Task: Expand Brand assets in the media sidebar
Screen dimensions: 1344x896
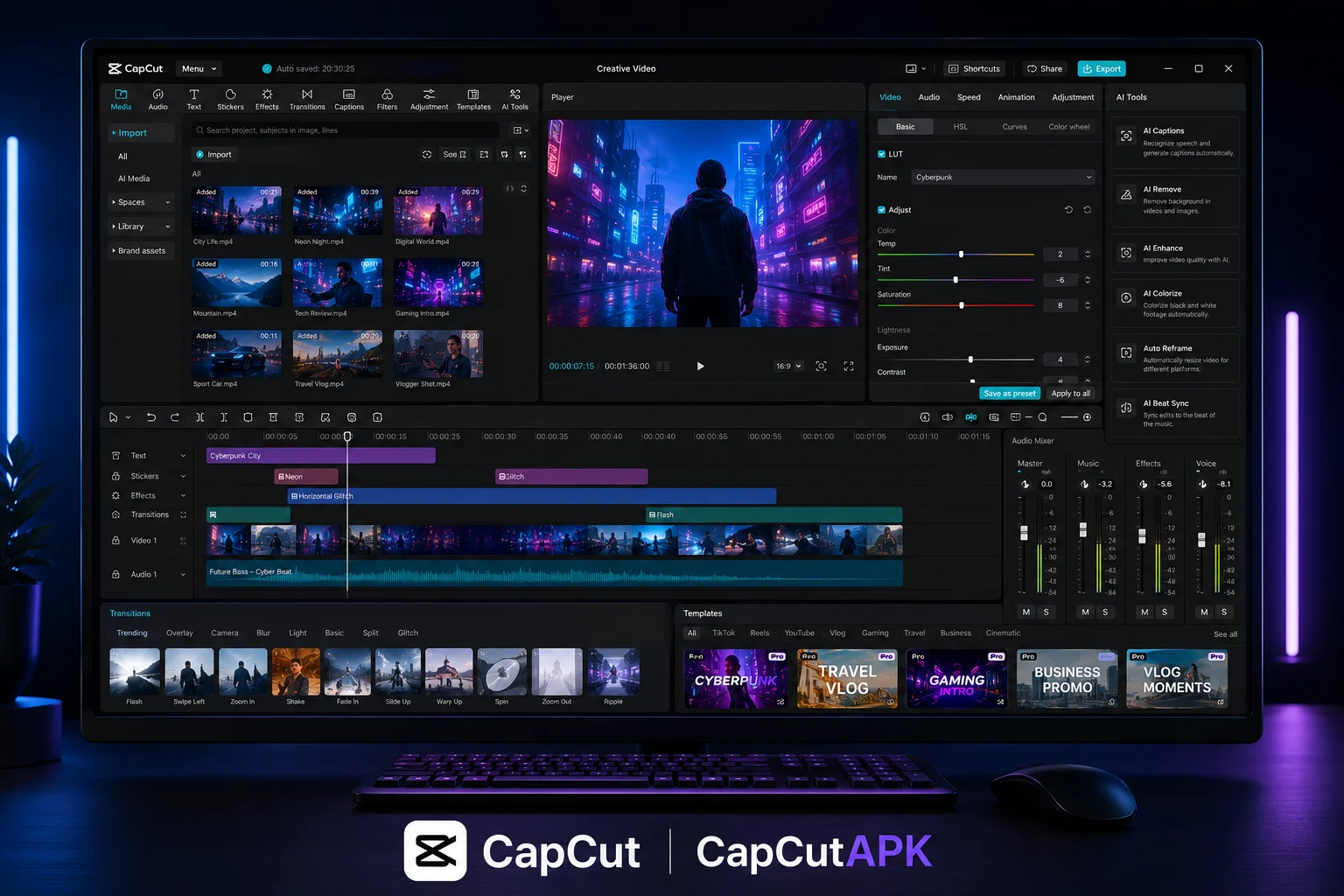Action: 141,251
